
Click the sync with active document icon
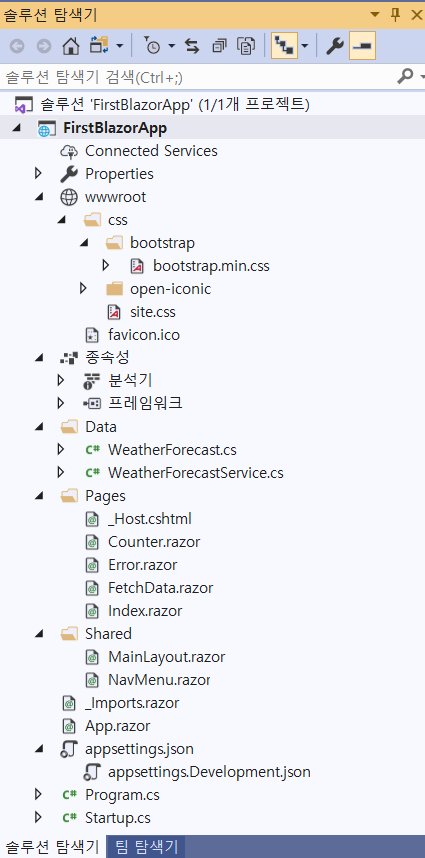point(192,47)
